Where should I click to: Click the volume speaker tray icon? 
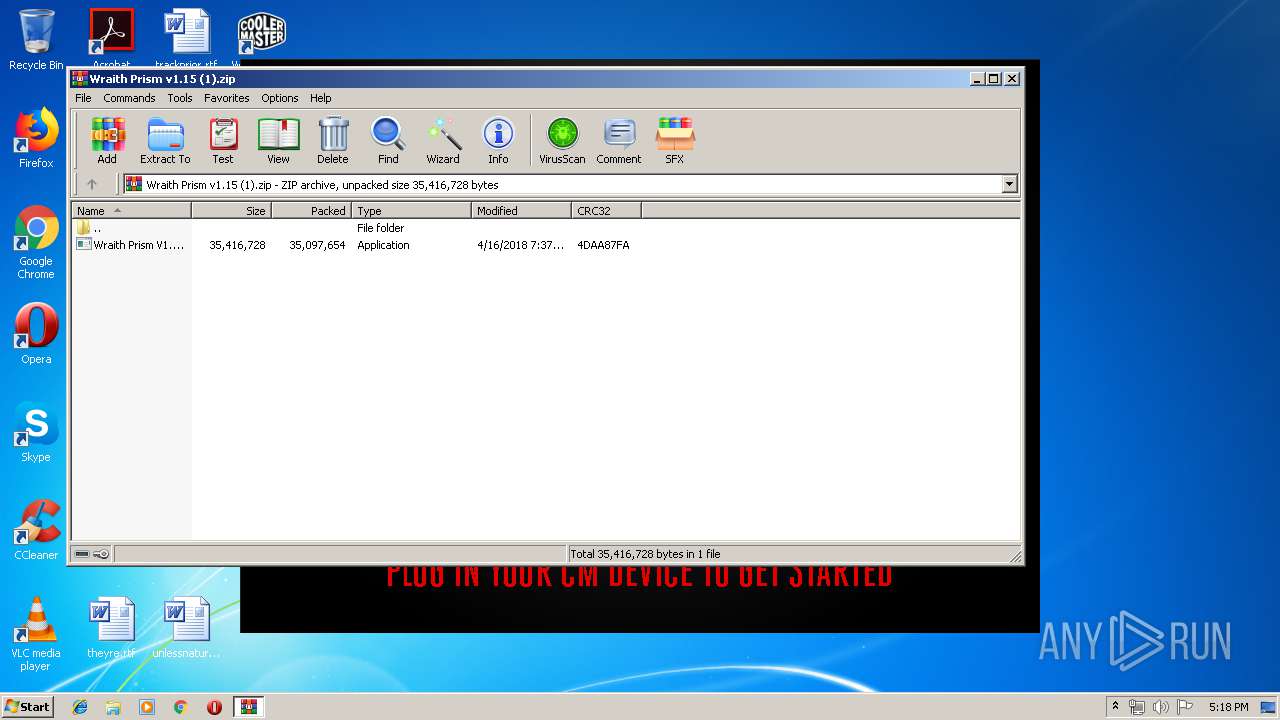[x=1161, y=707]
